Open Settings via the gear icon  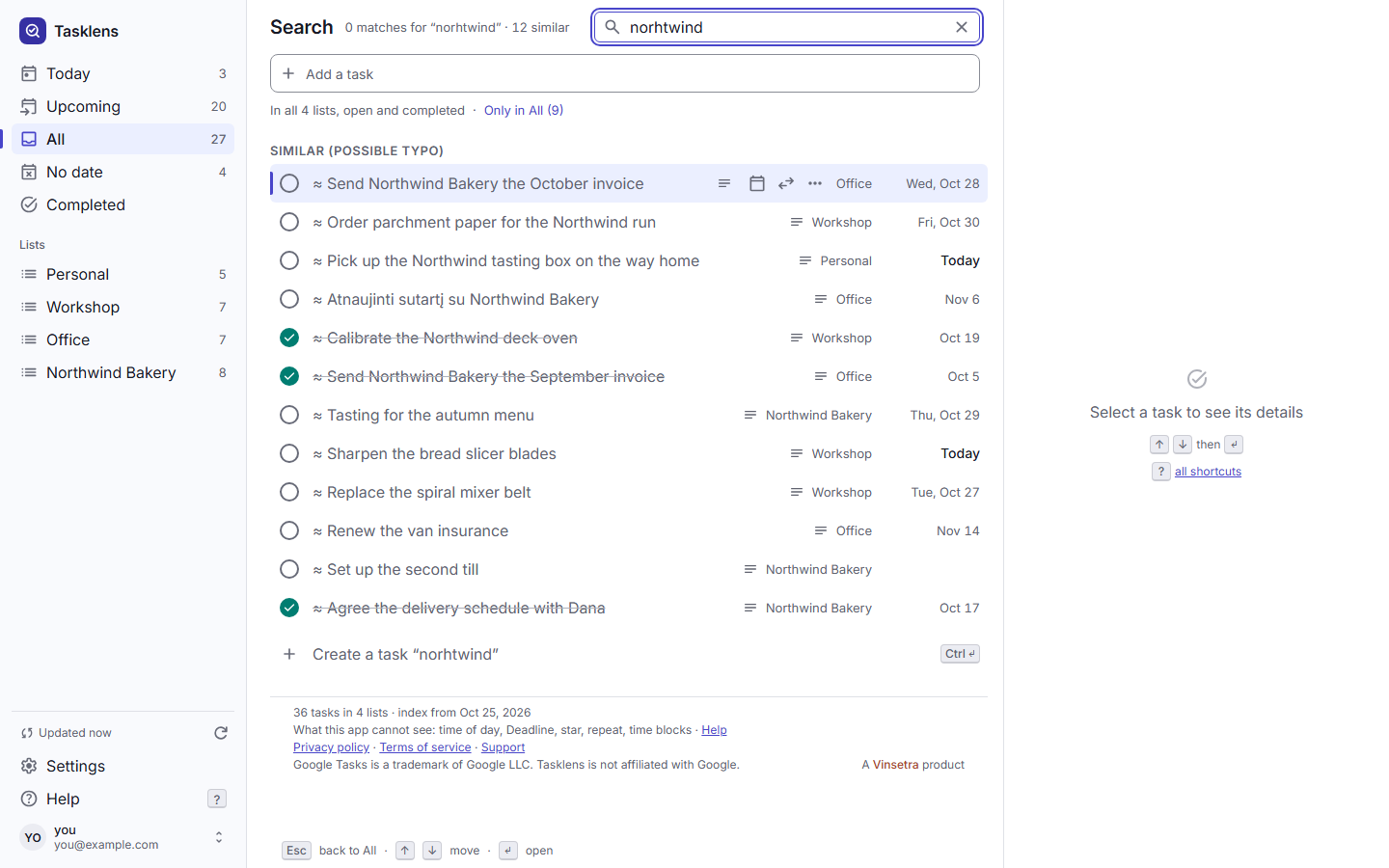pos(29,766)
